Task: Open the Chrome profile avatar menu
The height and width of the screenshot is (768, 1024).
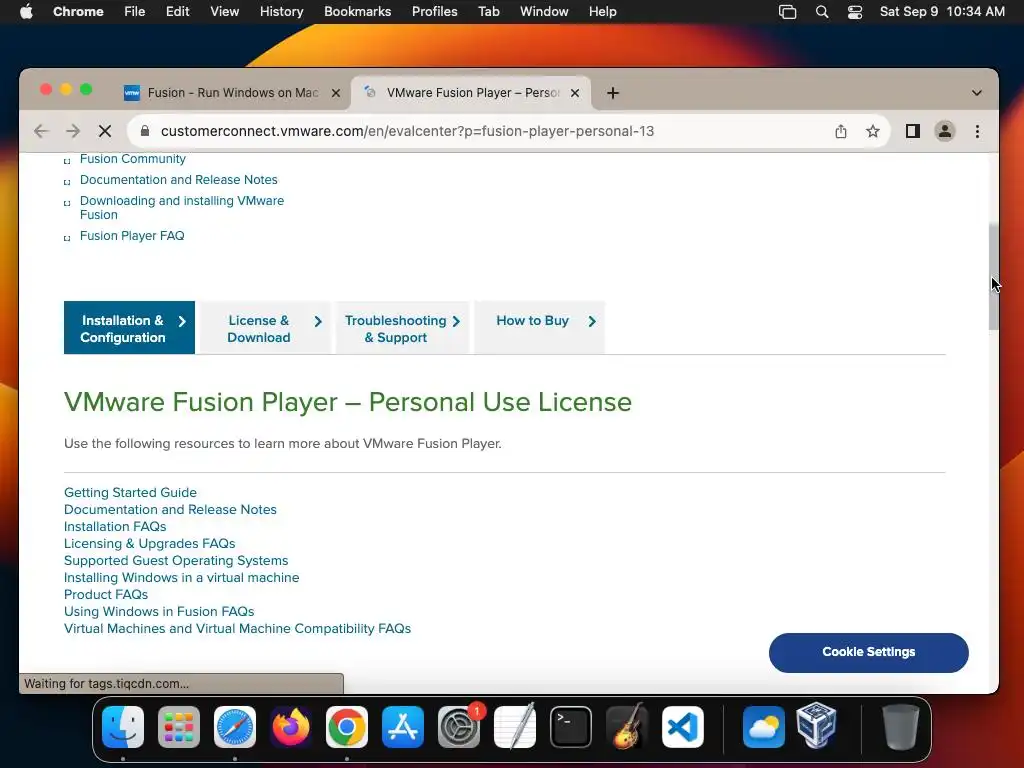Action: 944,131
